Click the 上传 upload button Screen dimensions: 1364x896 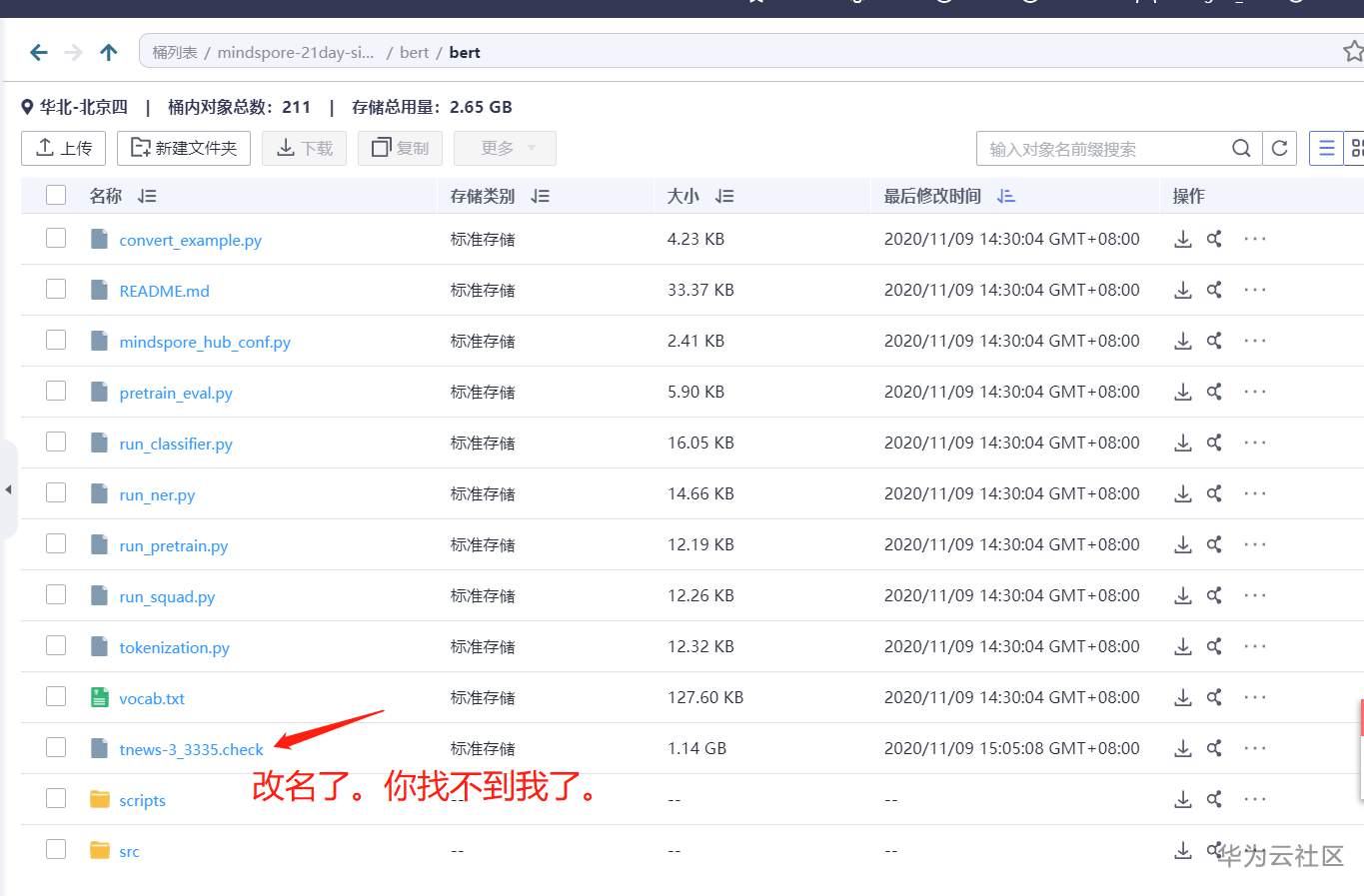click(x=63, y=149)
